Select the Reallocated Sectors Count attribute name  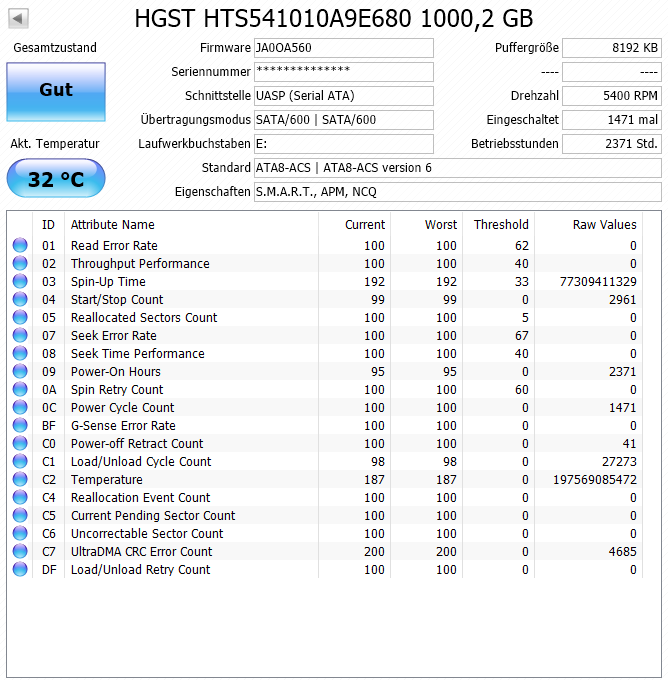tap(144, 317)
